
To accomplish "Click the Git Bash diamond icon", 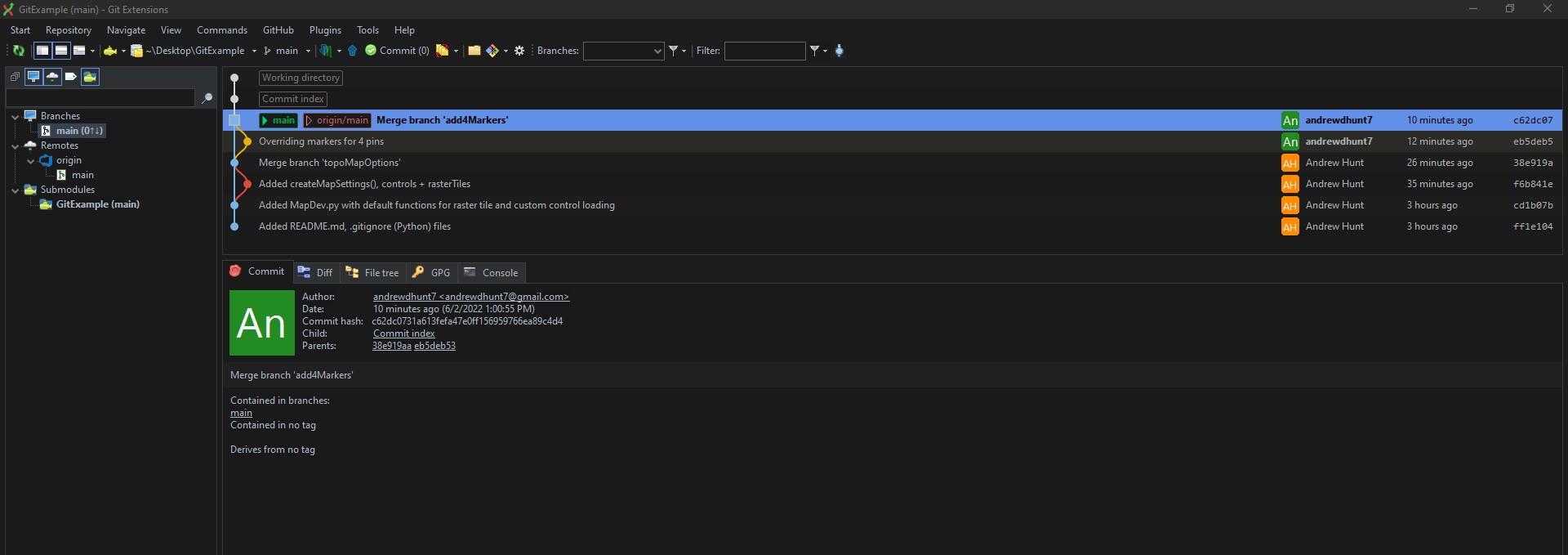I will (492, 51).
